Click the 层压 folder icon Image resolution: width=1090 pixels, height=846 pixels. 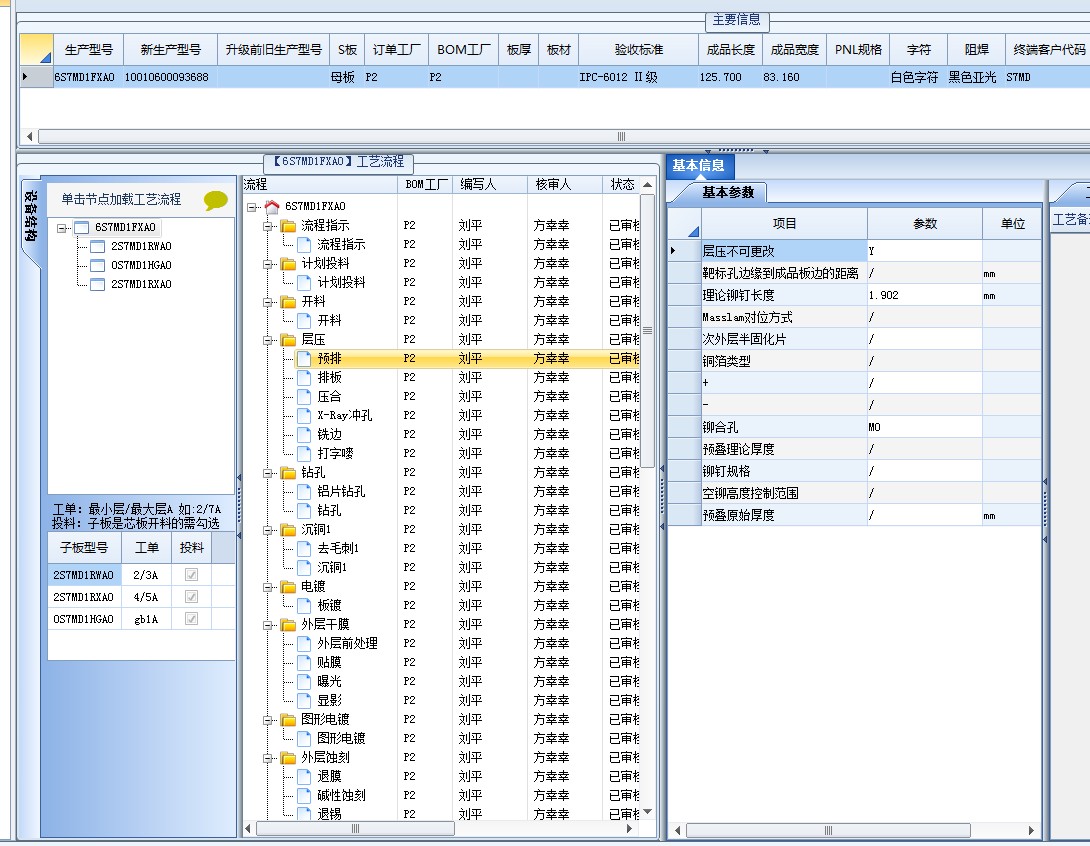(x=288, y=340)
